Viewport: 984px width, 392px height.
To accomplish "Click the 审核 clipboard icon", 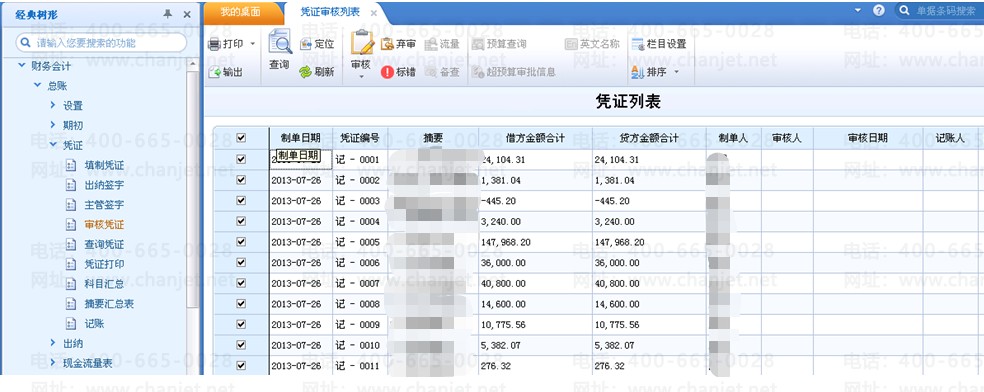I will tap(361, 43).
